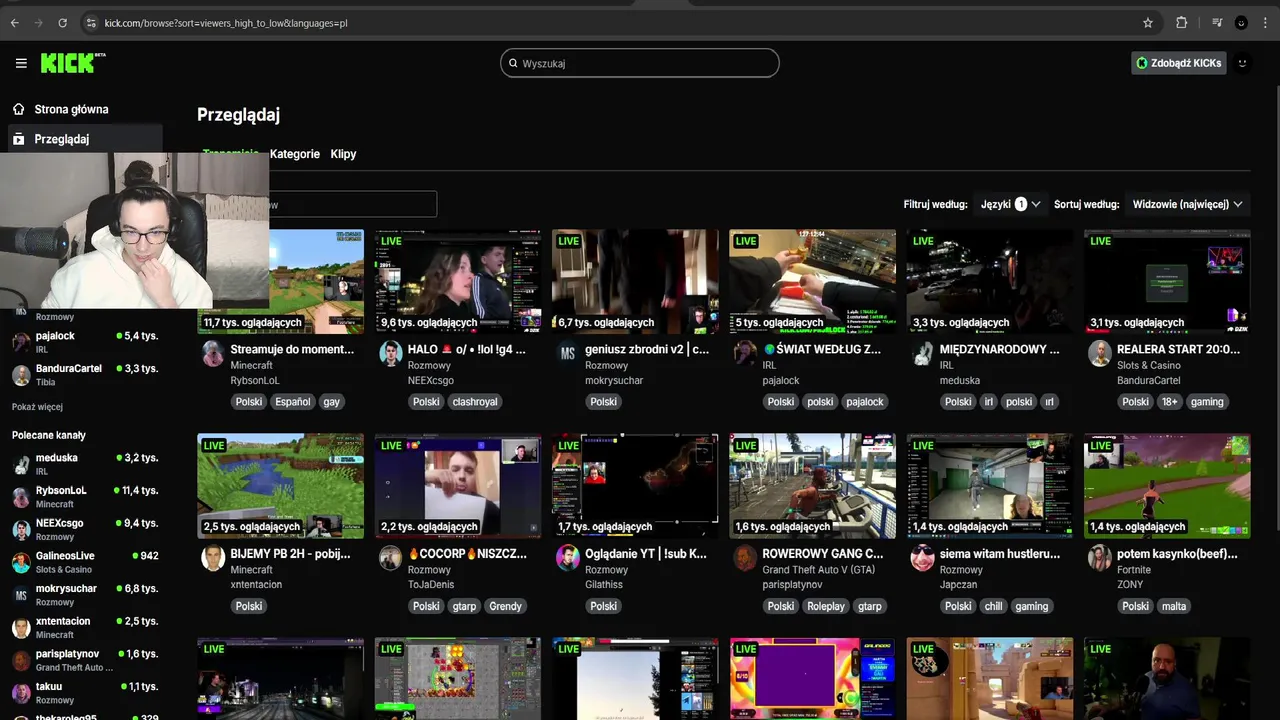Image resolution: width=1280 pixels, height=720 pixels.
Task: Switch to the Kategorie tab
Action: point(295,154)
